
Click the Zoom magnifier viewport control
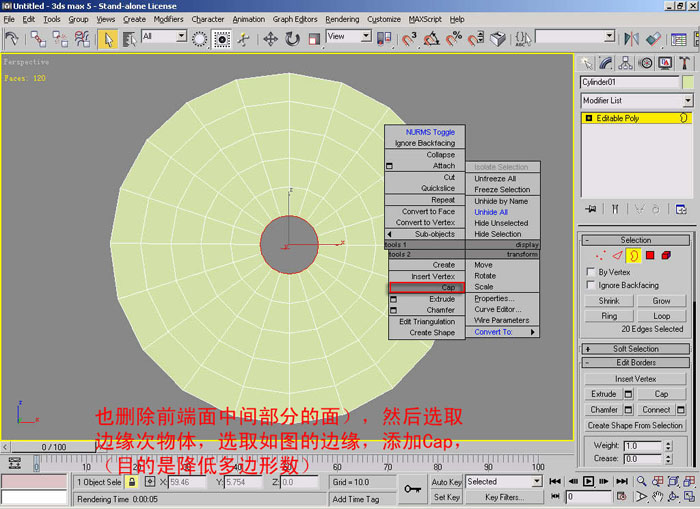(641, 481)
